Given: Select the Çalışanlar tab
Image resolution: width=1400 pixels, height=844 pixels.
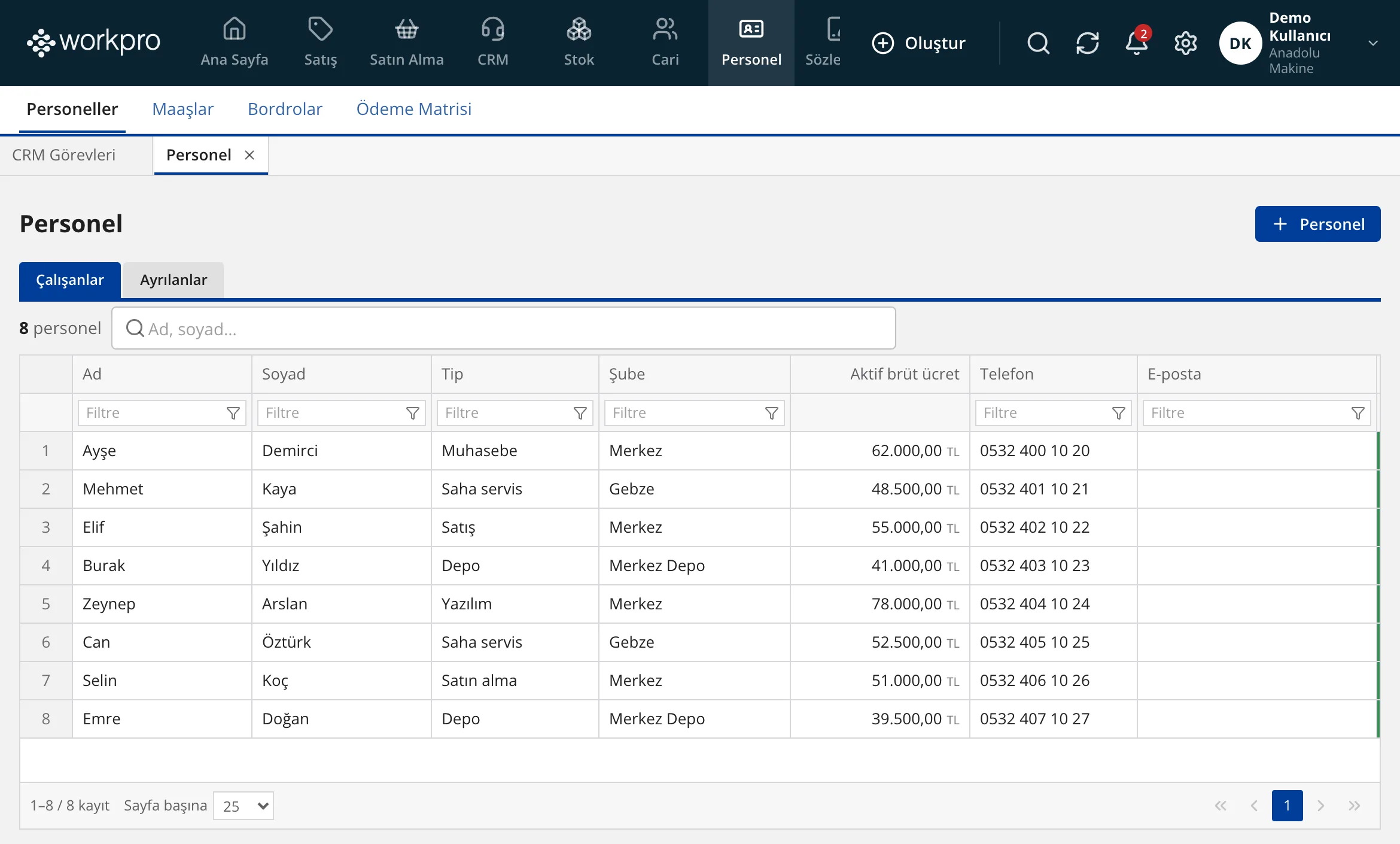Looking at the screenshot, I should 70,280.
